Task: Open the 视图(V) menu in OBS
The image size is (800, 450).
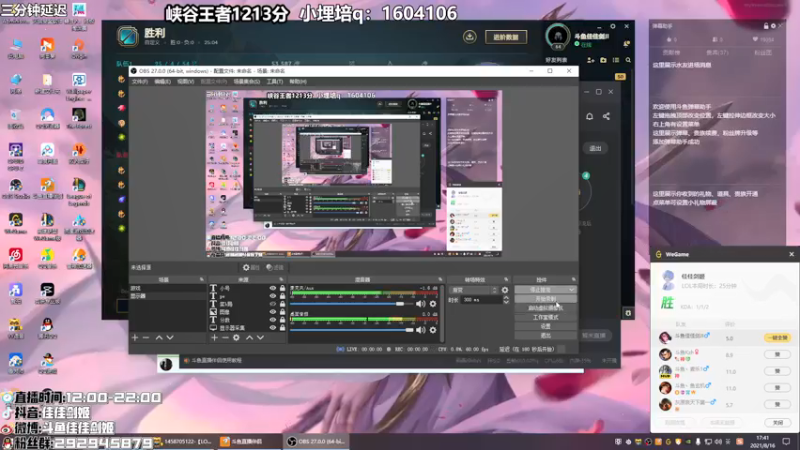Action: coord(185,82)
